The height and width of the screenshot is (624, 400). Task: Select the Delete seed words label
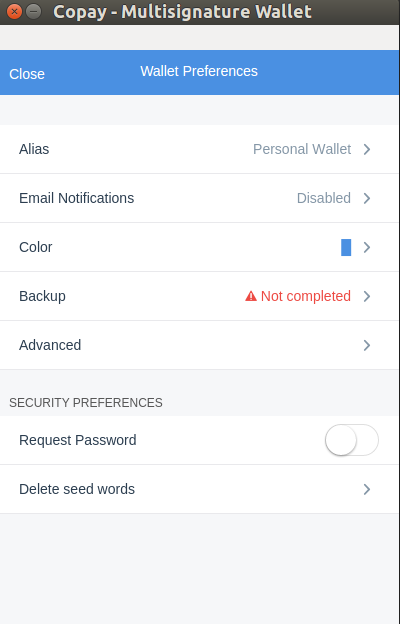pos(77,489)
